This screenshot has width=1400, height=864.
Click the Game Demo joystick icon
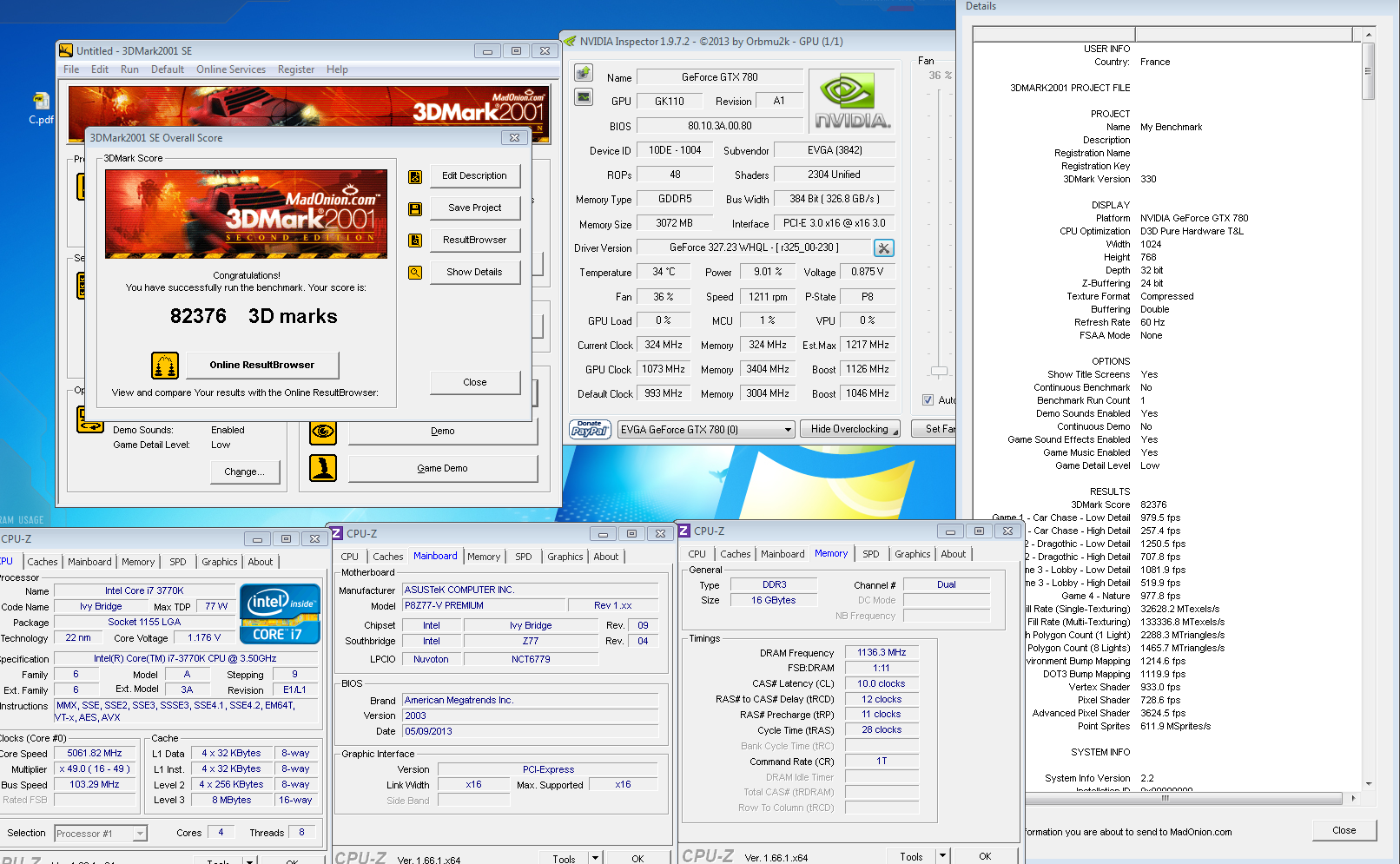click(323, 468)
